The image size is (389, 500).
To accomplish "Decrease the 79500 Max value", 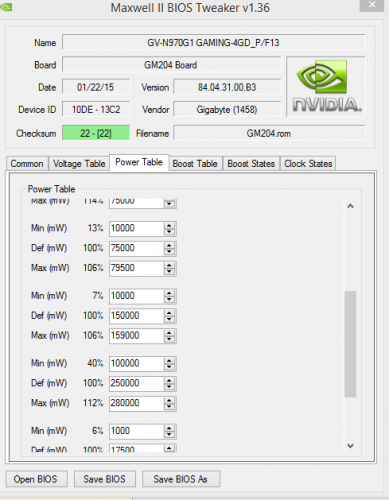I will pos(169,272).
